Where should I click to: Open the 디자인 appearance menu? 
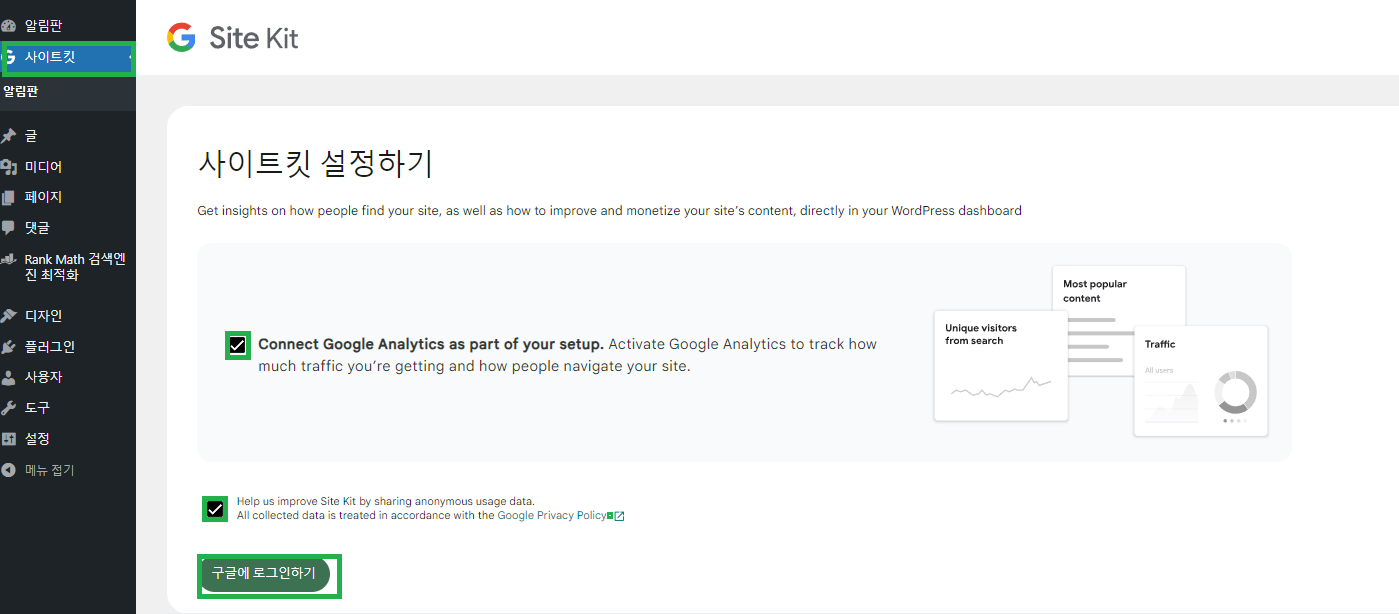tap(68, 316)
